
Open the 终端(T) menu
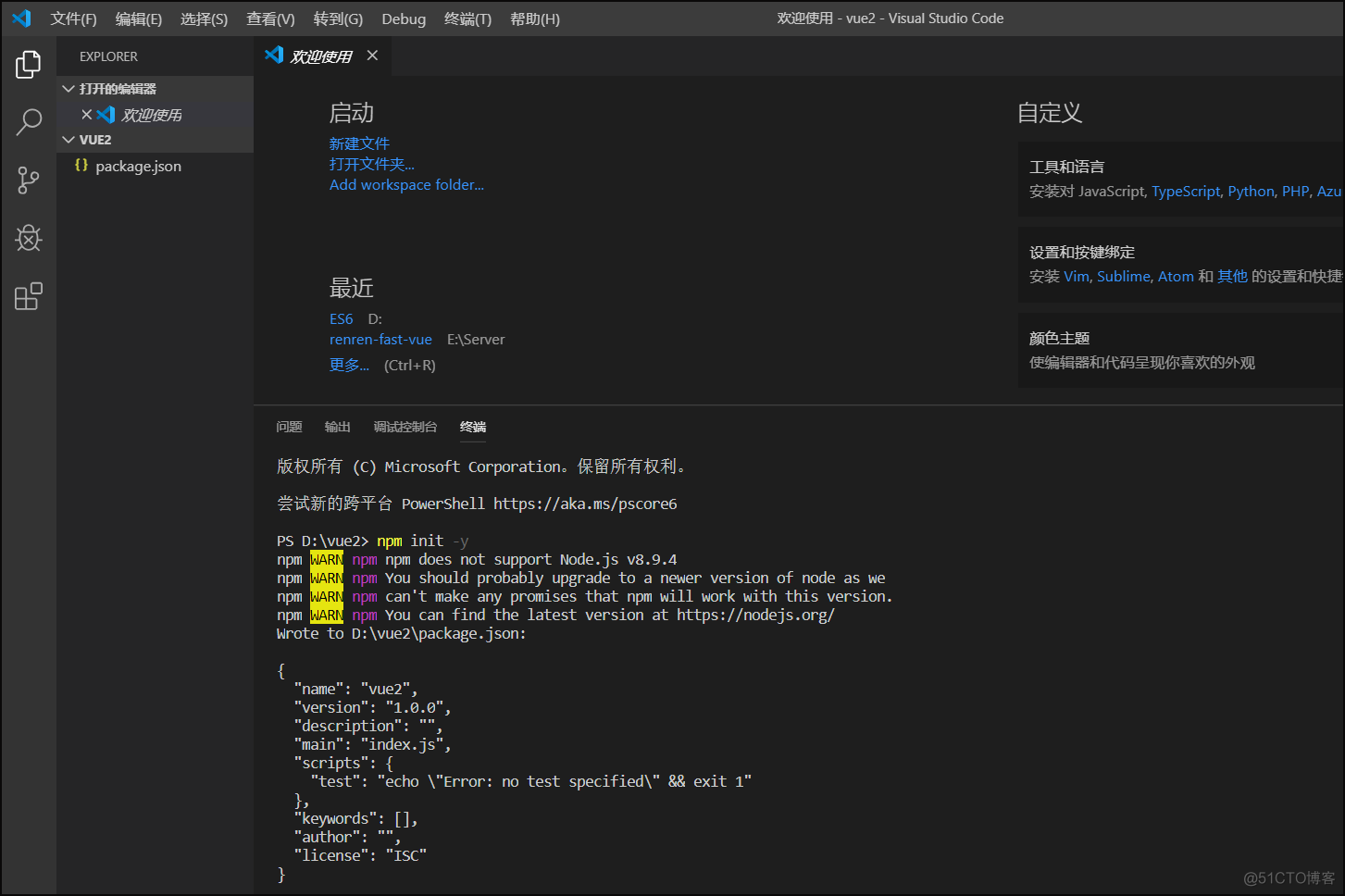(x=467, y=19)
